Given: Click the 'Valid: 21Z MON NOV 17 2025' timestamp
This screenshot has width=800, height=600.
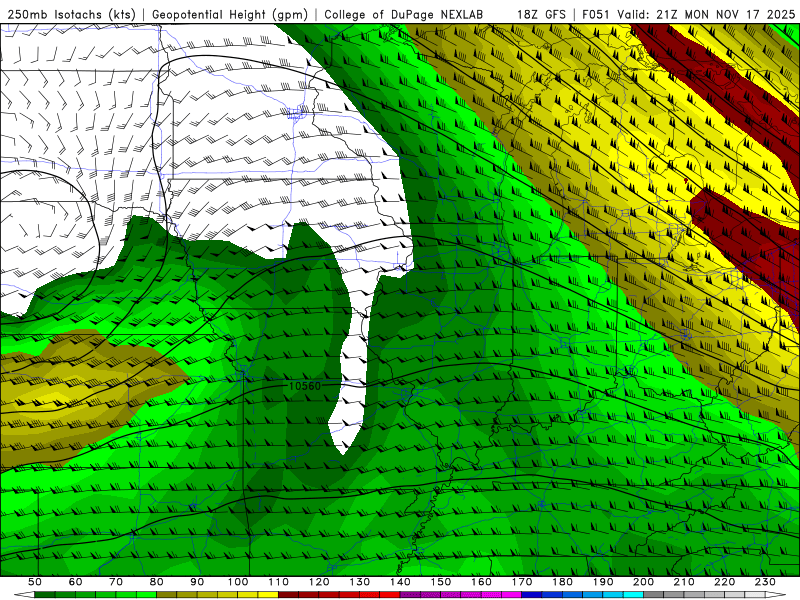Looking at the screenshot, I should pos(706,15).
